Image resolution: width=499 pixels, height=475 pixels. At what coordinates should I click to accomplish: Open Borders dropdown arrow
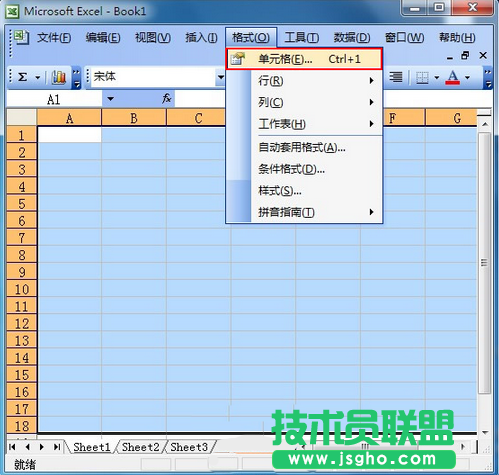[437, 78]
